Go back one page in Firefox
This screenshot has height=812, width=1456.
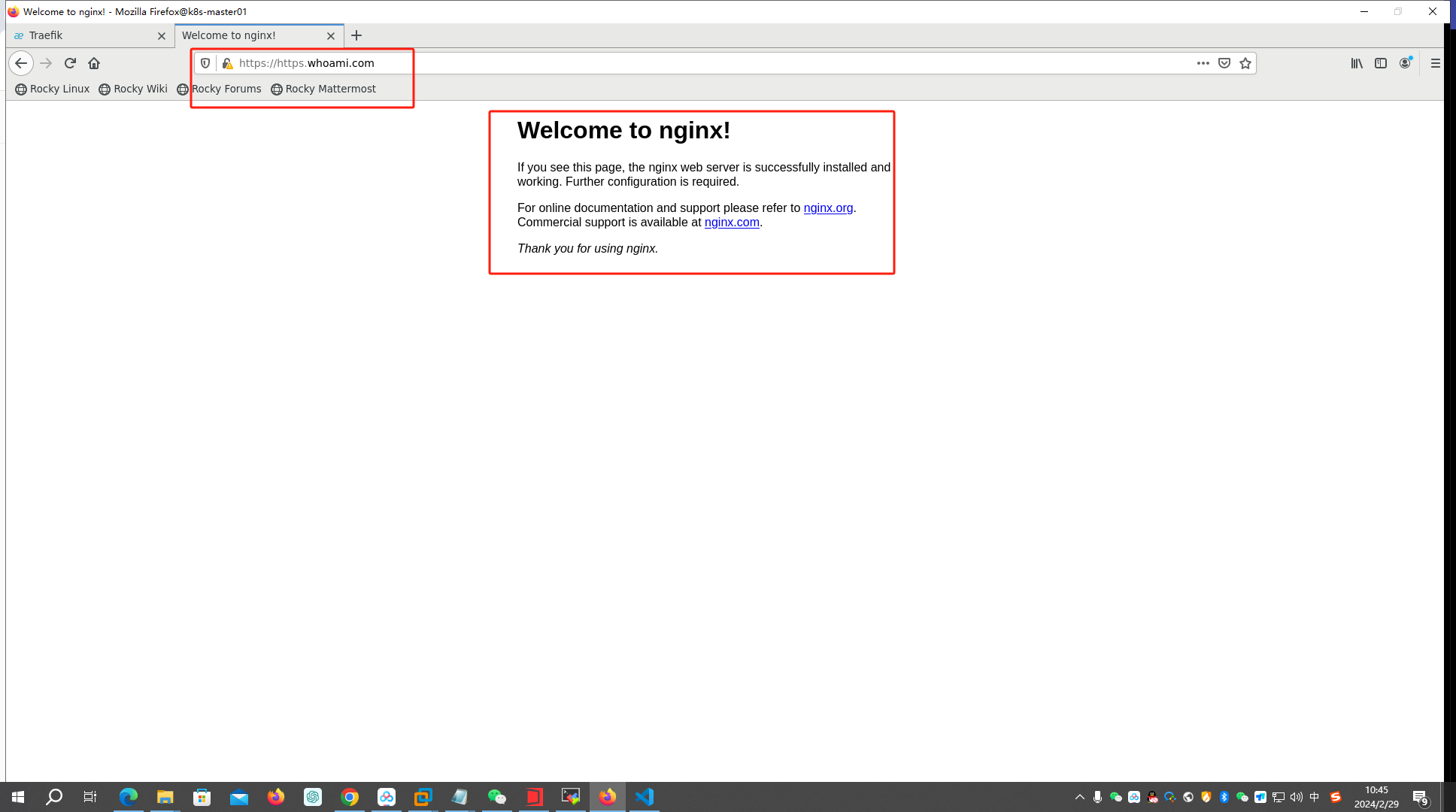pyautogui.click(x=21, y=63)
